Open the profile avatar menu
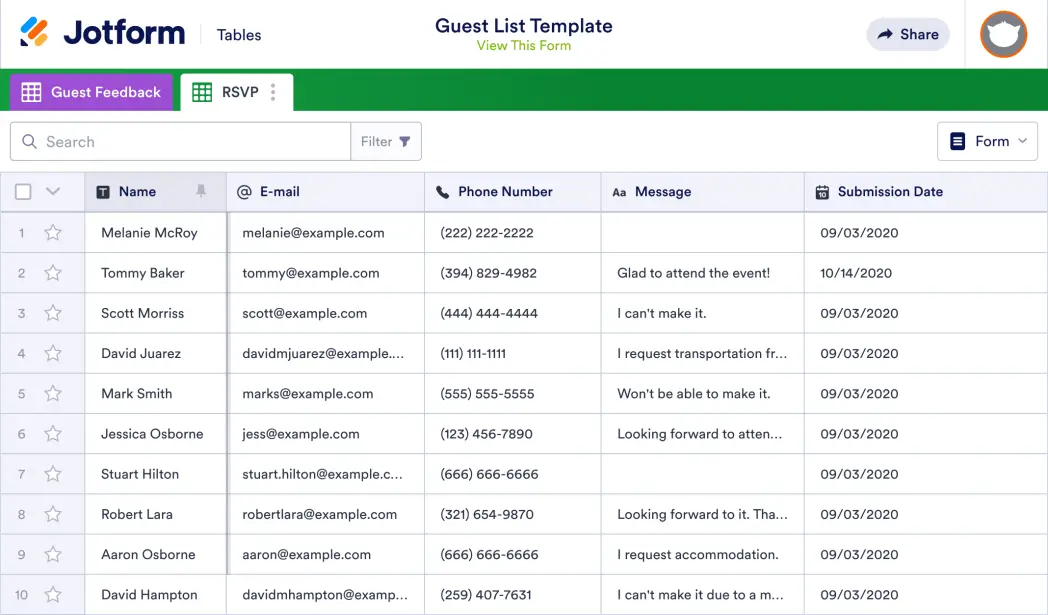This screenshot has height=615, width=1048. [1003, 35]
